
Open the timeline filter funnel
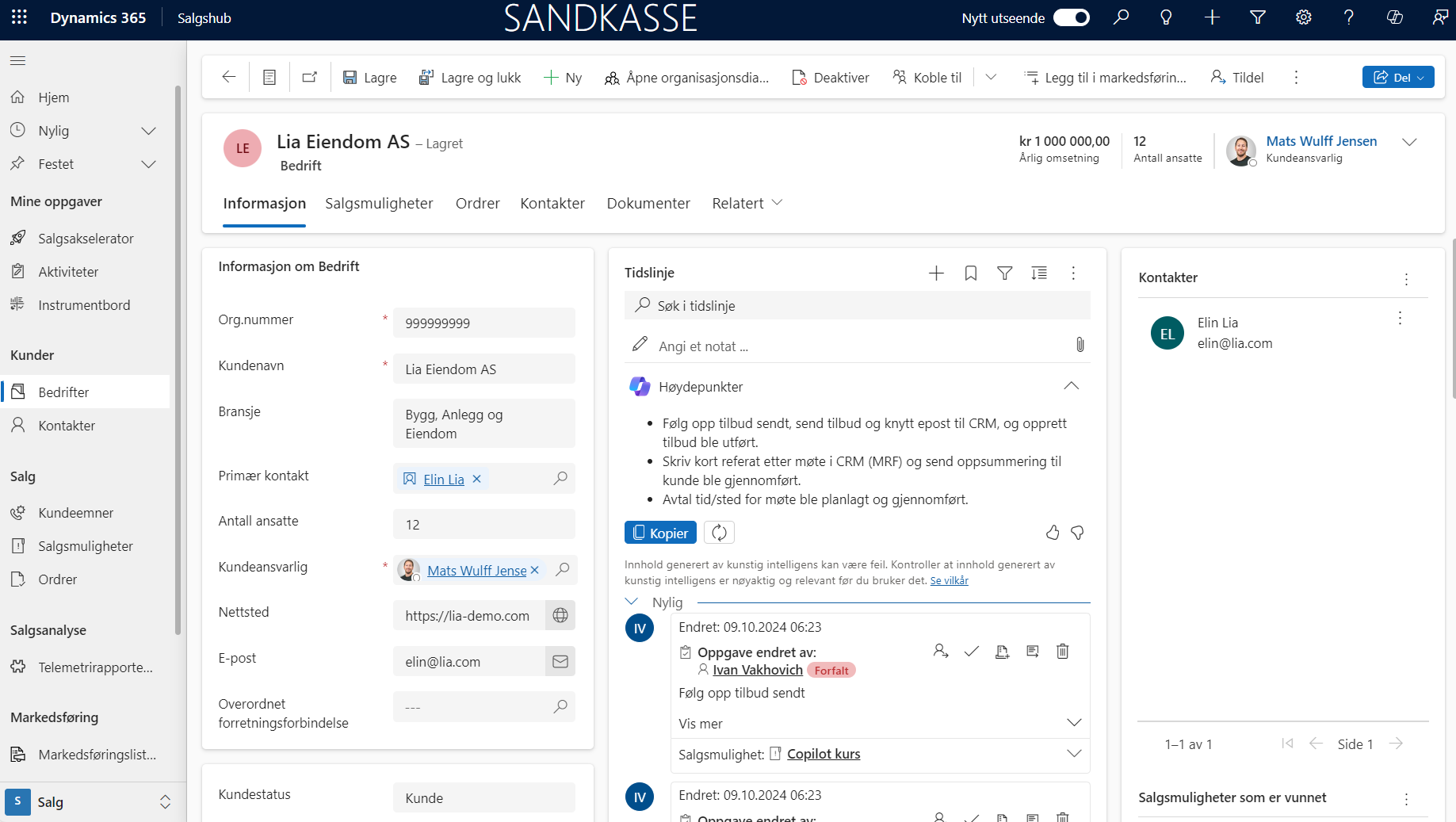coord(1004,273)
